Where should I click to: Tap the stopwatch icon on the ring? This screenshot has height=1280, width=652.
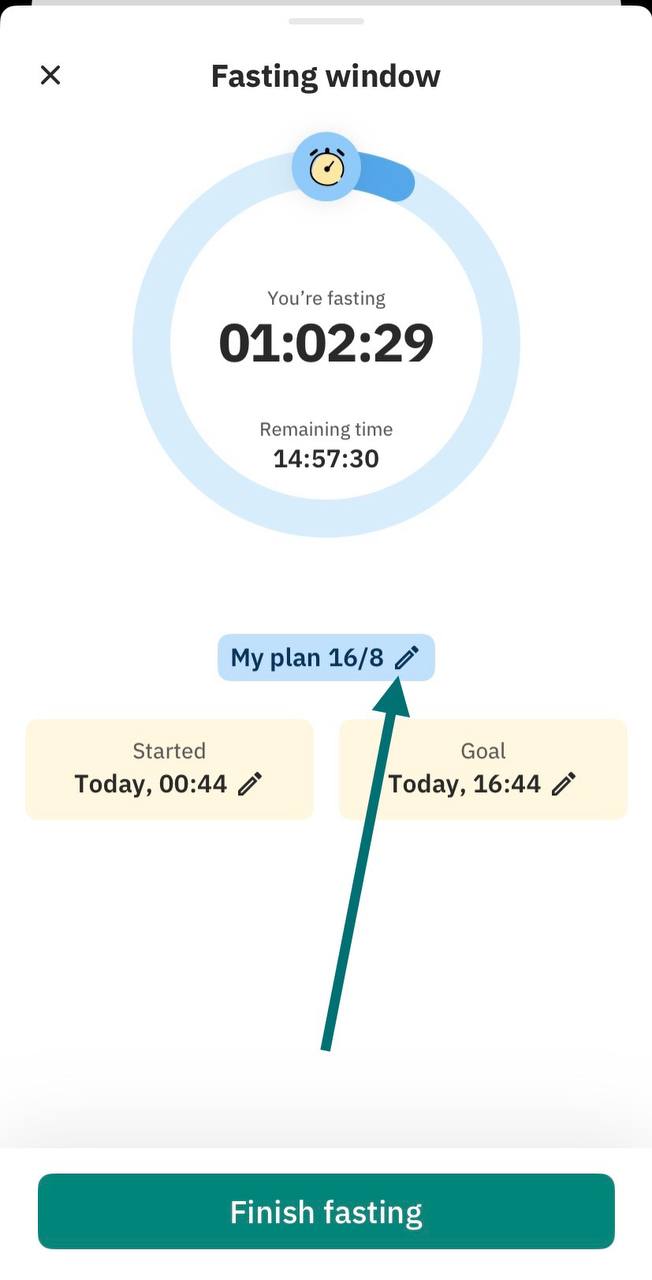click(326, 166)
